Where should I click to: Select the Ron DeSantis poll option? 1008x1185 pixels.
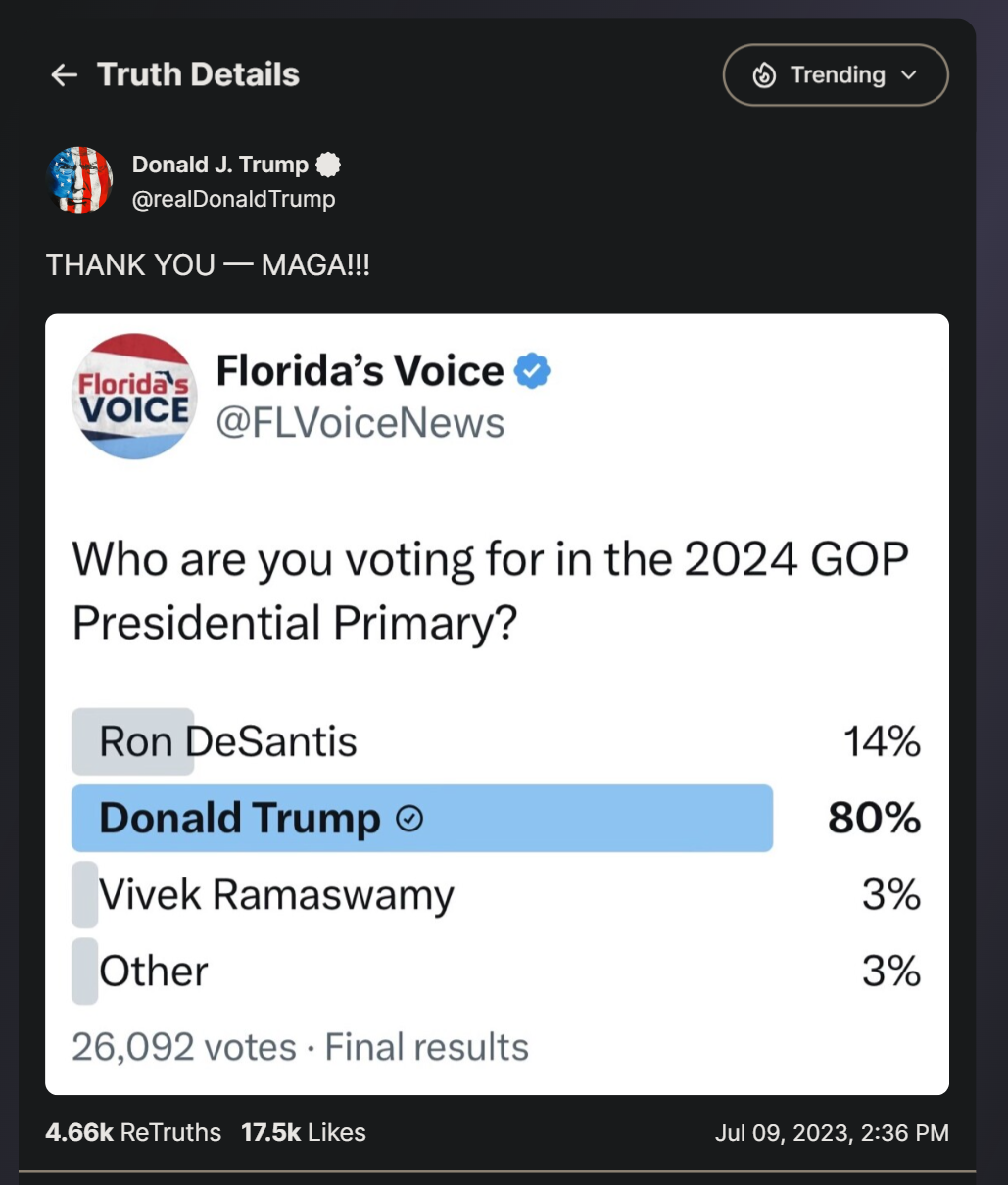click(496, 741)
